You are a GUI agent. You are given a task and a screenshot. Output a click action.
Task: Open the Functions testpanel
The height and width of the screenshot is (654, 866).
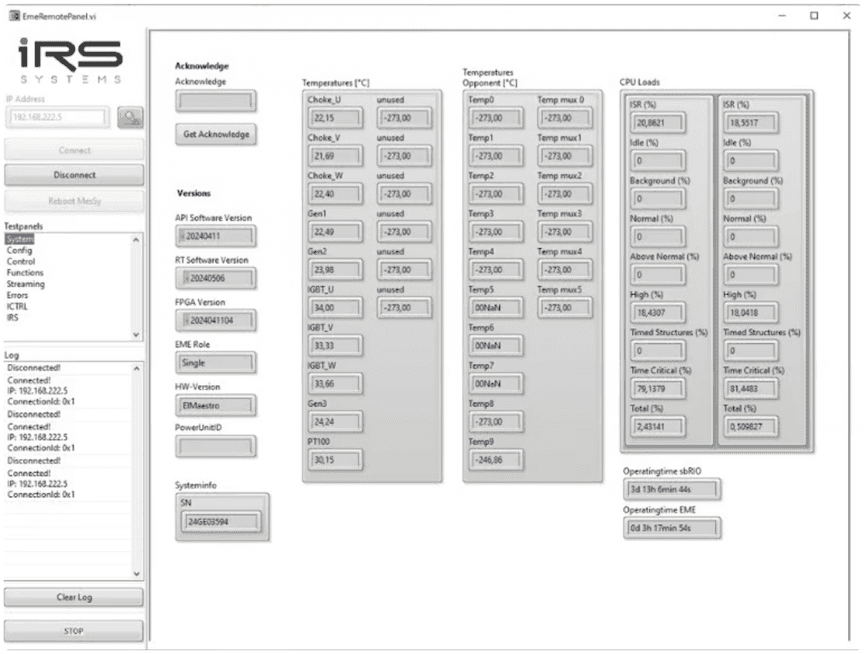(25, 273)
